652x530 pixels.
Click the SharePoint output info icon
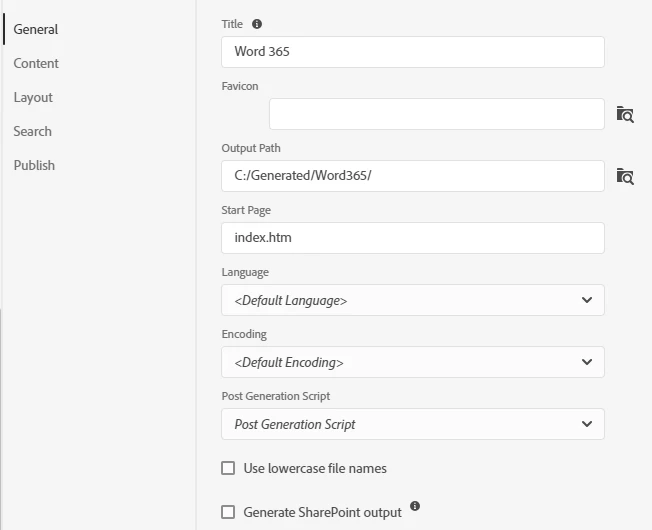(x=415, y=507)
